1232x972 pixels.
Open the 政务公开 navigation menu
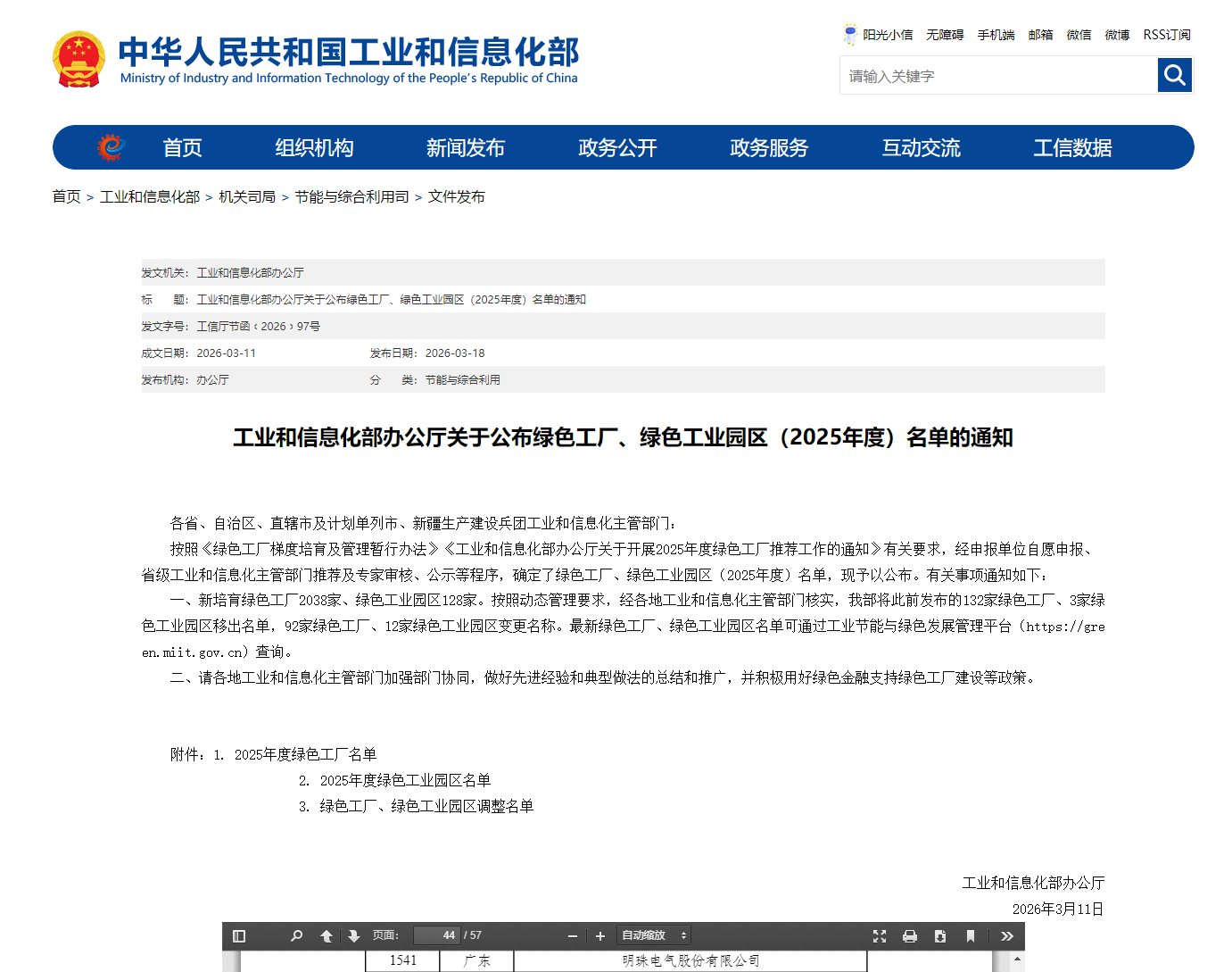pos(616,147)
